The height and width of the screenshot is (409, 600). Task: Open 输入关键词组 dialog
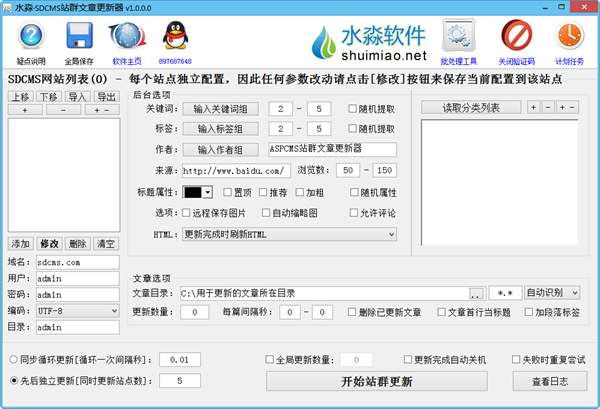tap(220, 109)
